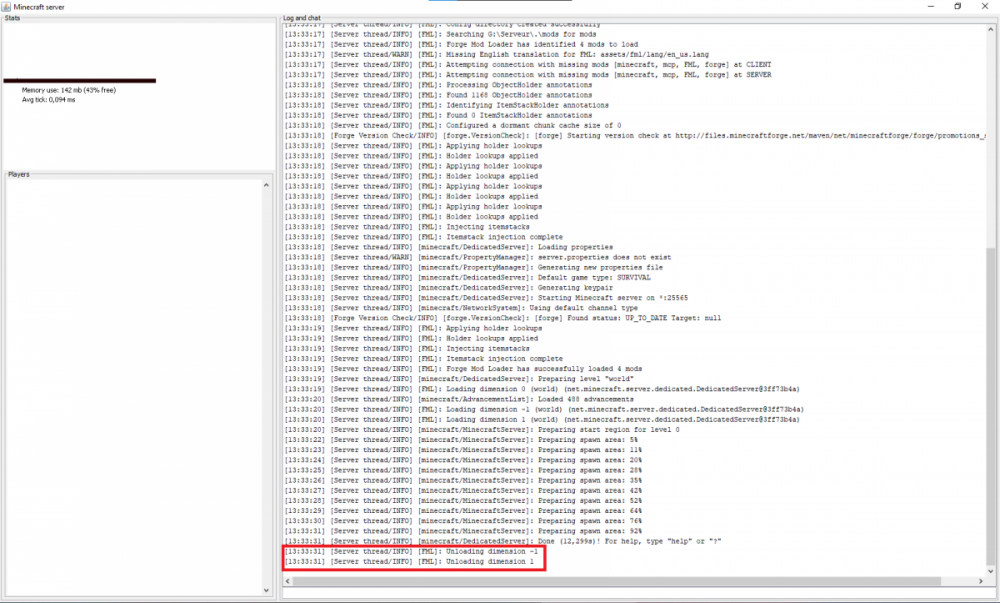Viewport: 1000px width, 603px height.
Task: Click the log's vertical scroll-down arrow
Action: 990,571
